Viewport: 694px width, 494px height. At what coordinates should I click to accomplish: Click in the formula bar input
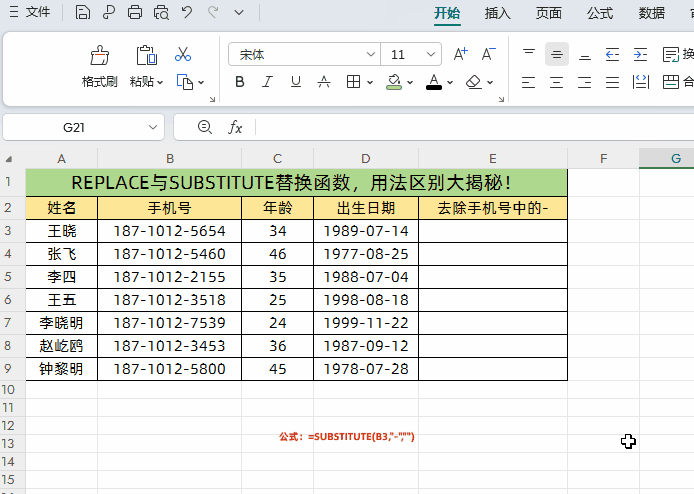tap(474, 127)
